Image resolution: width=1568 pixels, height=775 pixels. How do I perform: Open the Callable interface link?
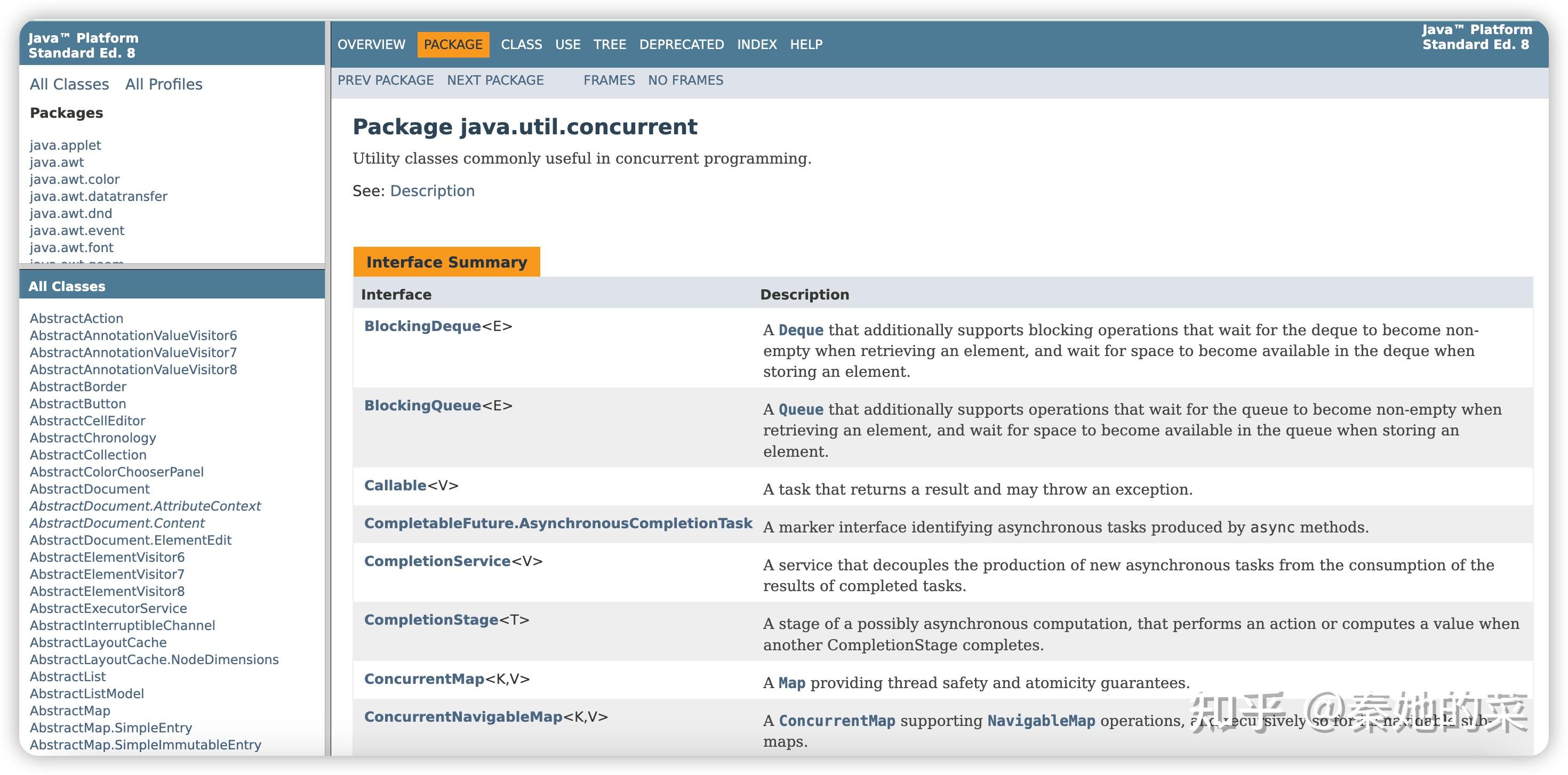pos(395,486)
